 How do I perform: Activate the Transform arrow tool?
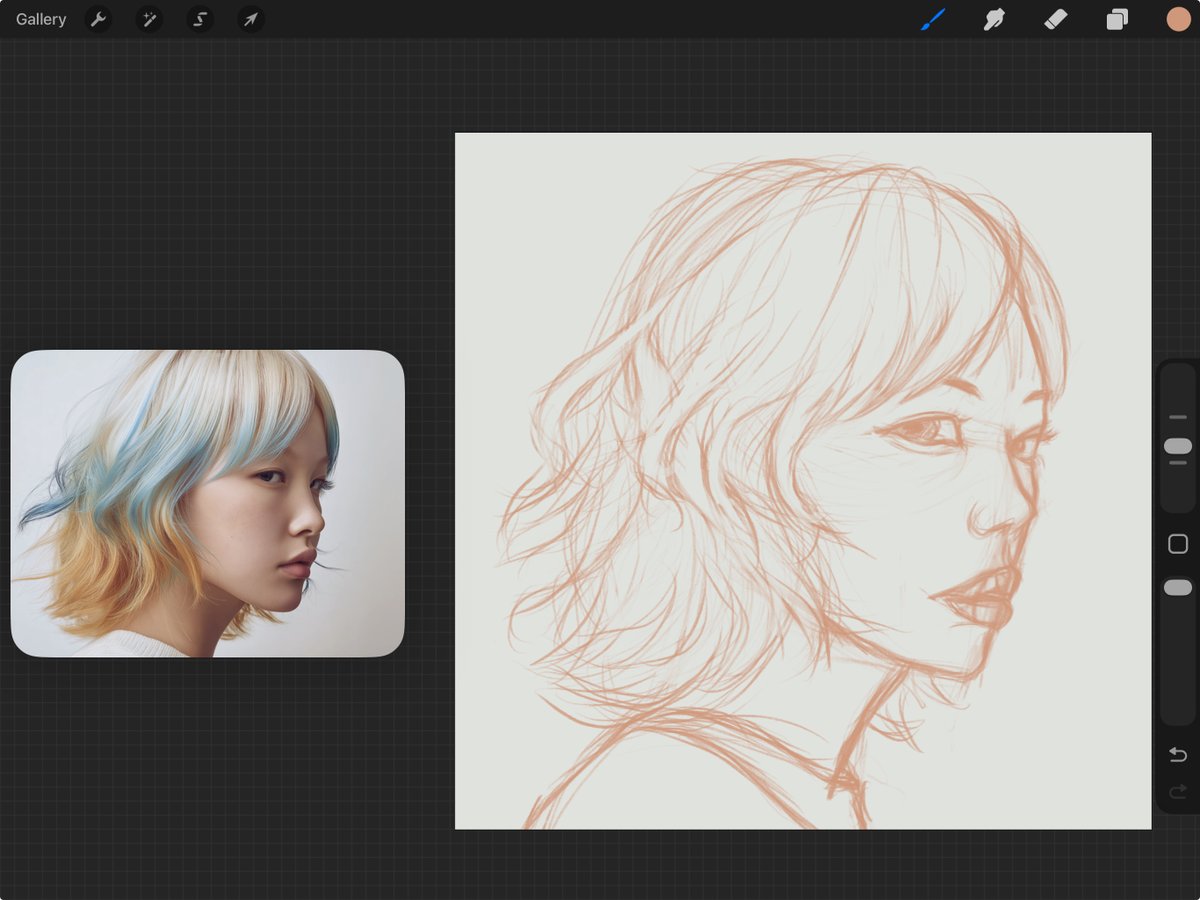(251, 19)
